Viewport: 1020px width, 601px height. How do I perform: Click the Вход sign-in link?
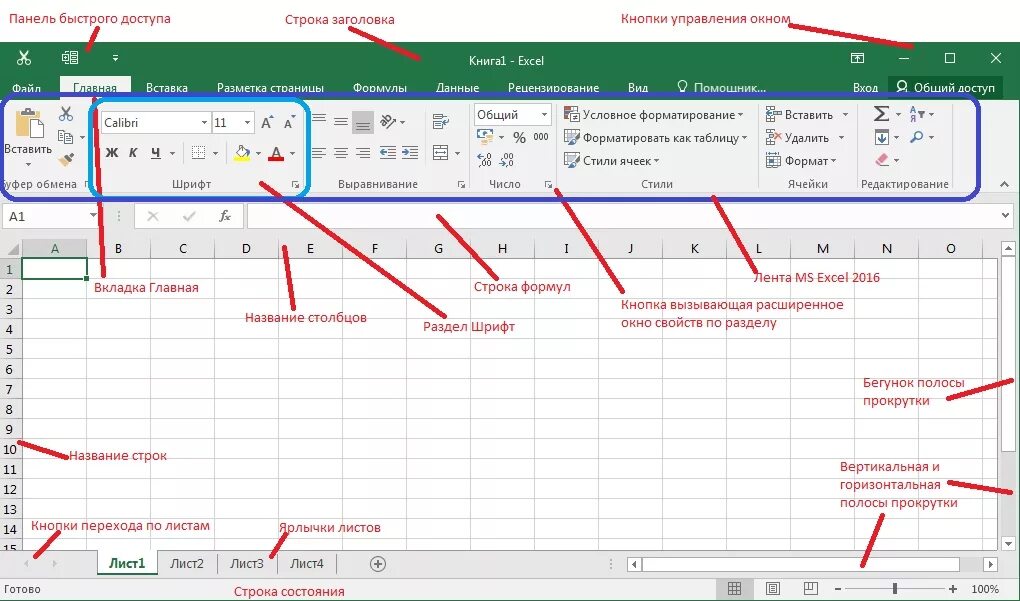pos(865,88)
